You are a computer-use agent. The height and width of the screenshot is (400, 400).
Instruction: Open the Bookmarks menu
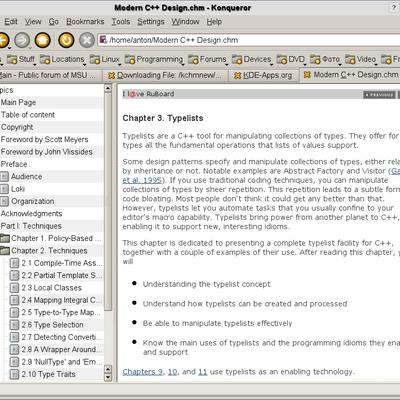(x=85, y=22)
